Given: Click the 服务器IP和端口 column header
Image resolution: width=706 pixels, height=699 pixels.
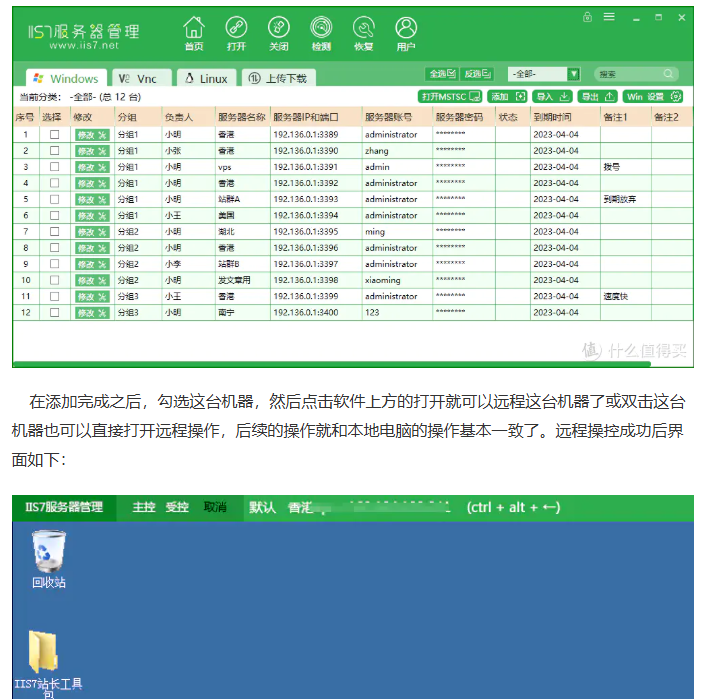Looking at the screenshot, I should (x=316, y=117).
